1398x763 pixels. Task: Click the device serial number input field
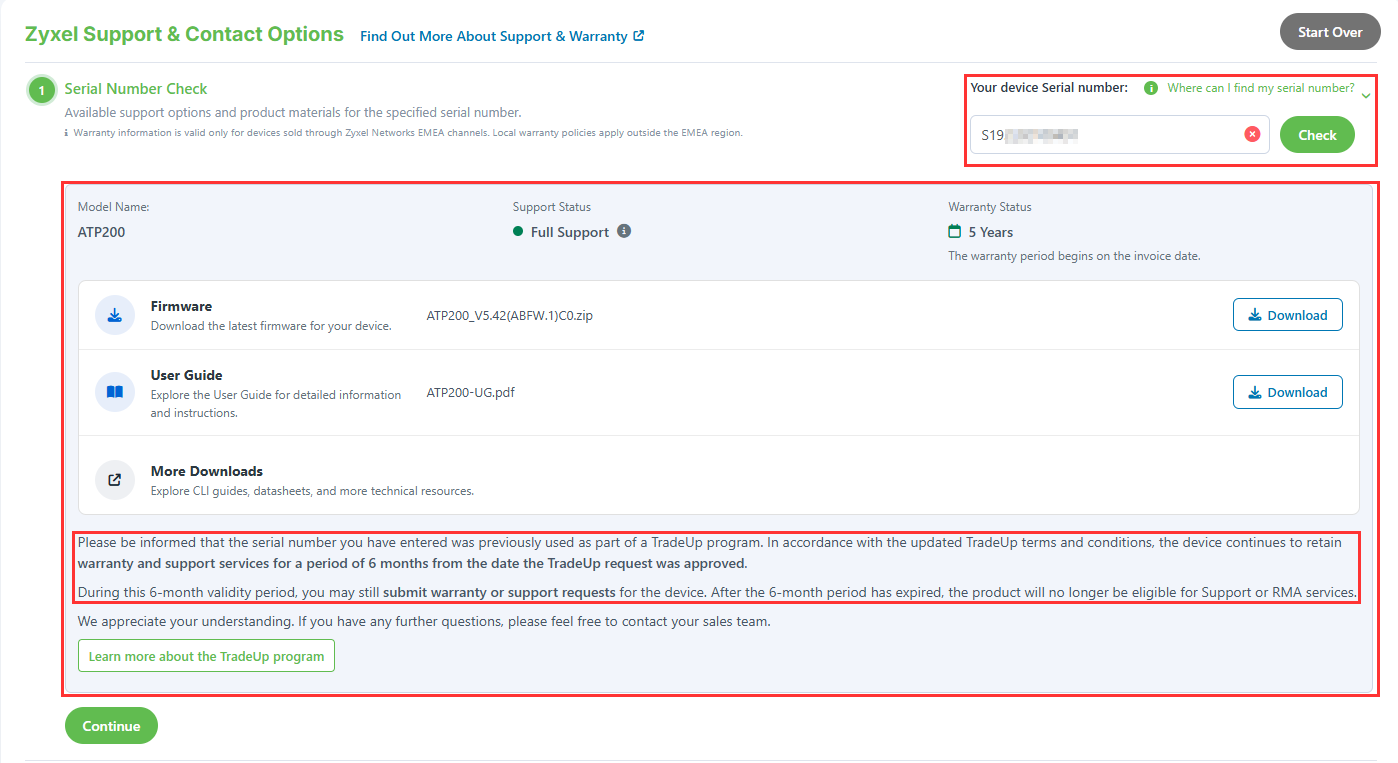pyautogui.click(x=1120, y=134)
